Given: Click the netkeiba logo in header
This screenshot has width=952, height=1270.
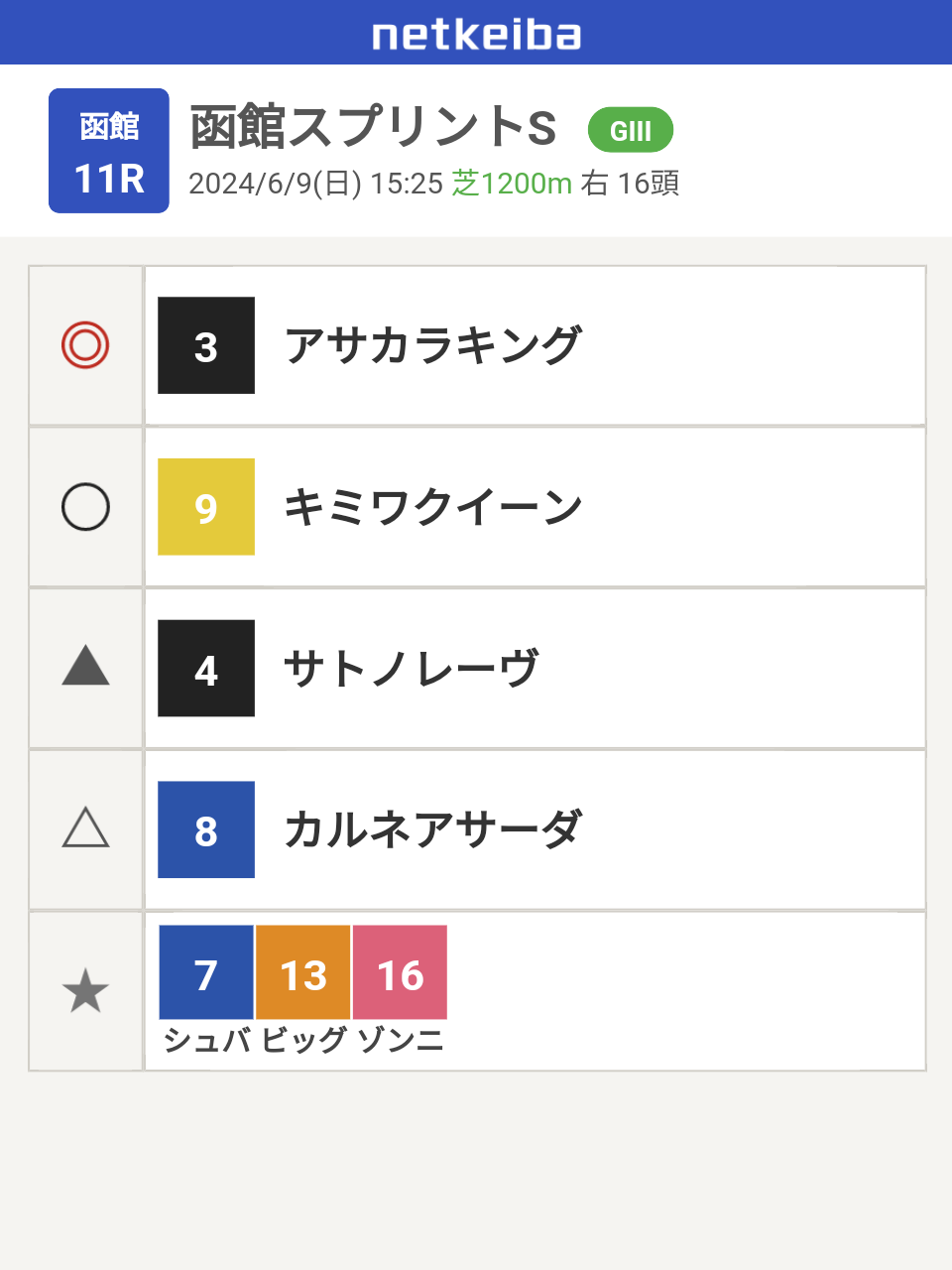Looking at the screenshot, I should [476, 34].
